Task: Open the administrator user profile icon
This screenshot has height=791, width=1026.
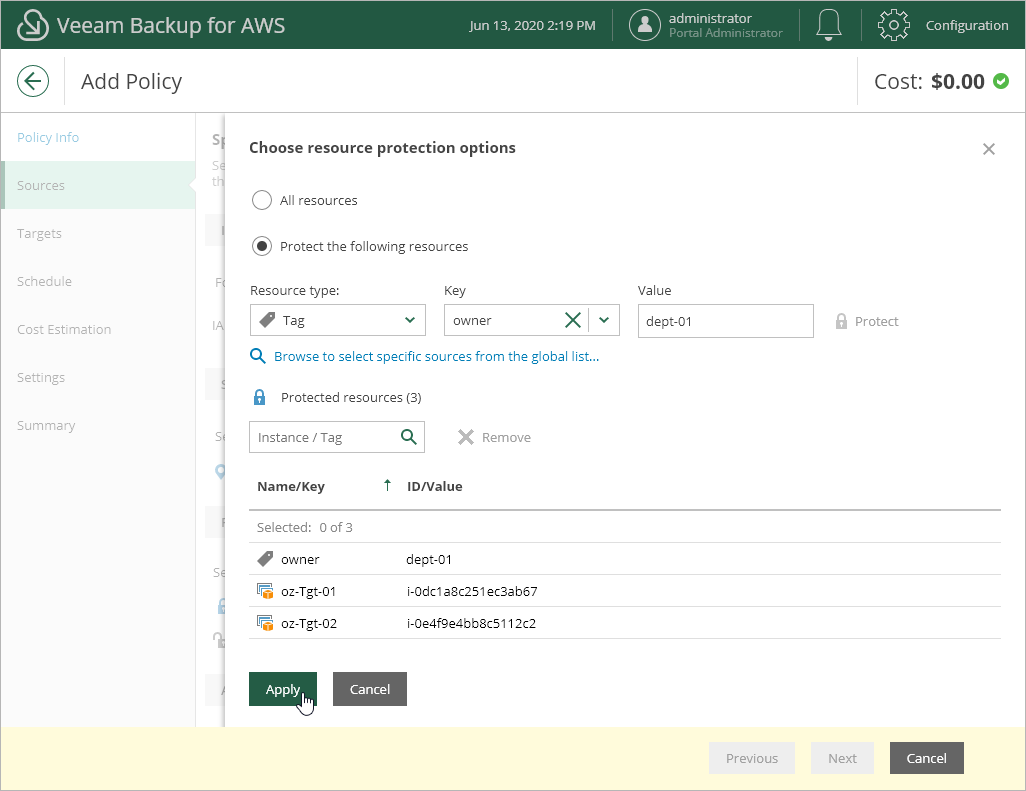Action: (x=645, y=25)
